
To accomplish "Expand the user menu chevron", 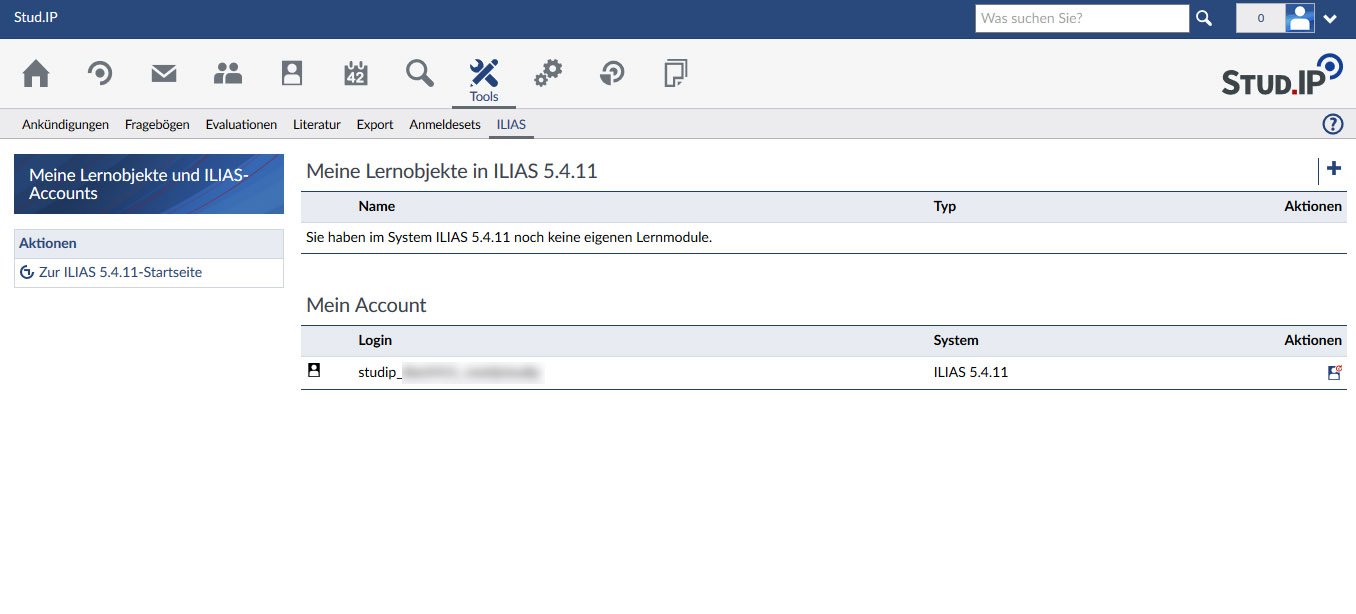I will point(1330,18).
